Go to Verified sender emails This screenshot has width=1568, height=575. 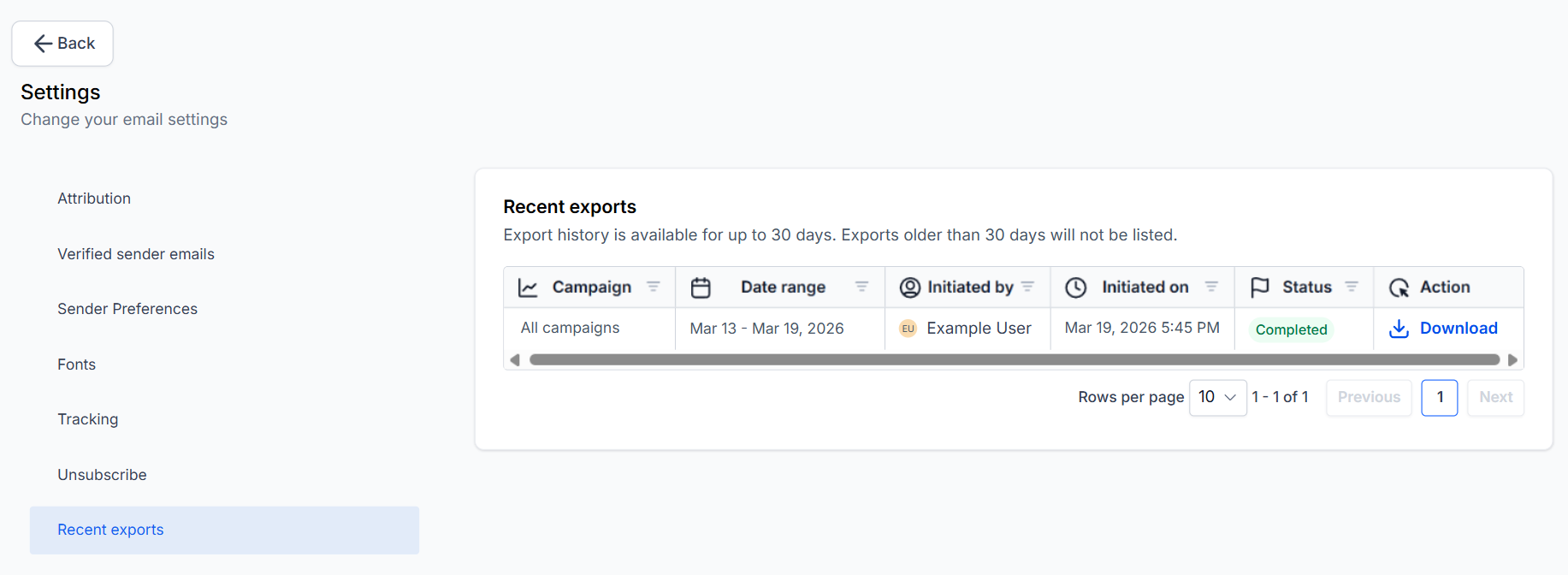pyautogui.click(x=136, y=254)
